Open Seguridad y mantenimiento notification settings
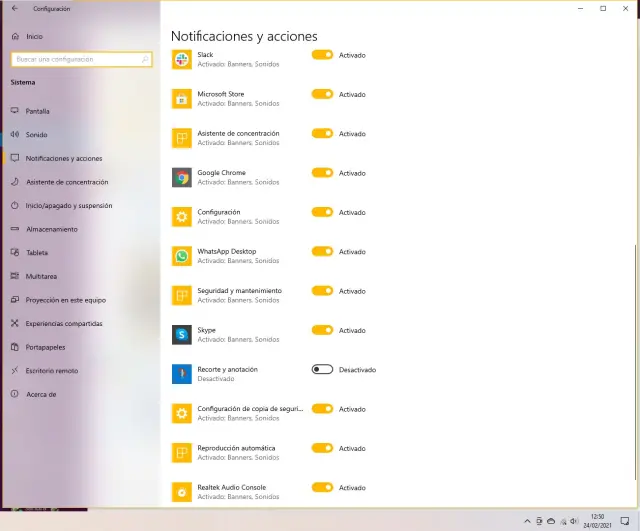Viewport: 640px width, 531px height. pyautogui.click(x=239, y=291)
